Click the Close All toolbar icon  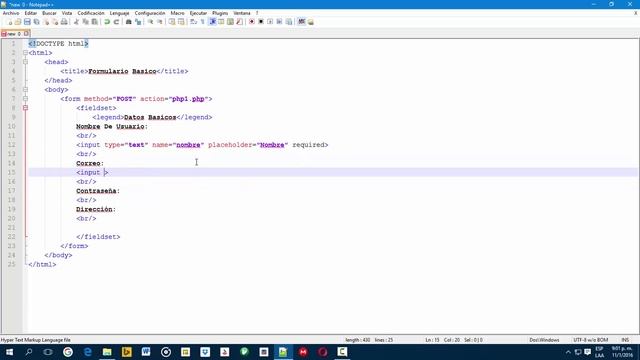55,22
